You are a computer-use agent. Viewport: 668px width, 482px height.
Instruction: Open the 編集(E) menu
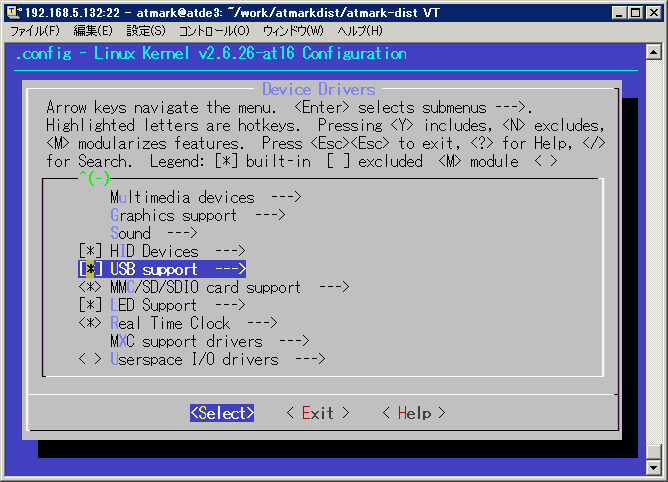coord(93,31)
